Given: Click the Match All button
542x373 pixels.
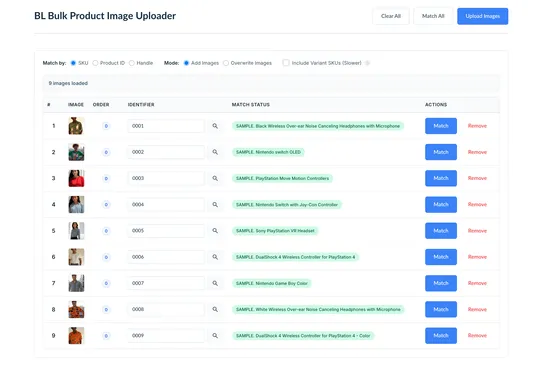Looking at the screenshot, I should click(433, 16).
